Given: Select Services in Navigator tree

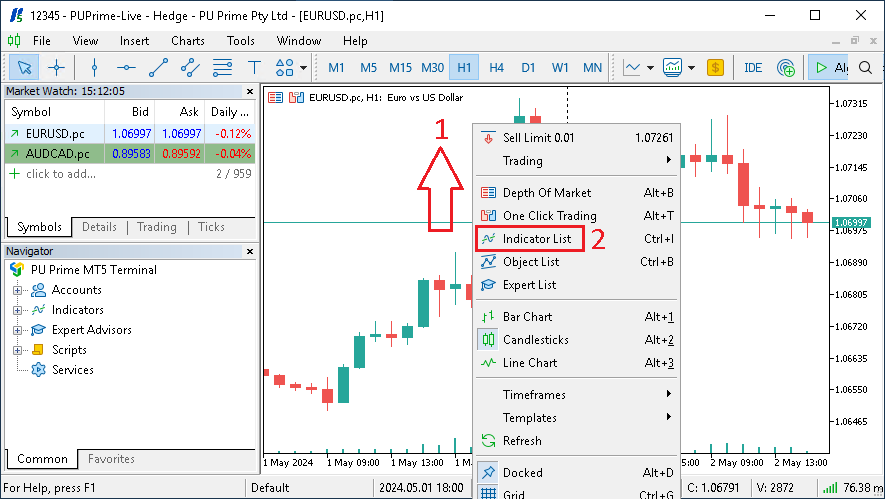Looking at the screenshot, I should [x=73, y=370].
